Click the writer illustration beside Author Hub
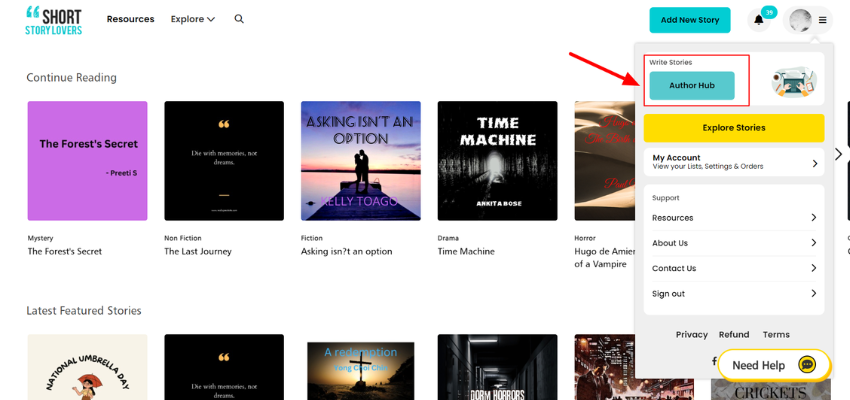Viewport: 850px width, 400px height. tap(794, 82)
